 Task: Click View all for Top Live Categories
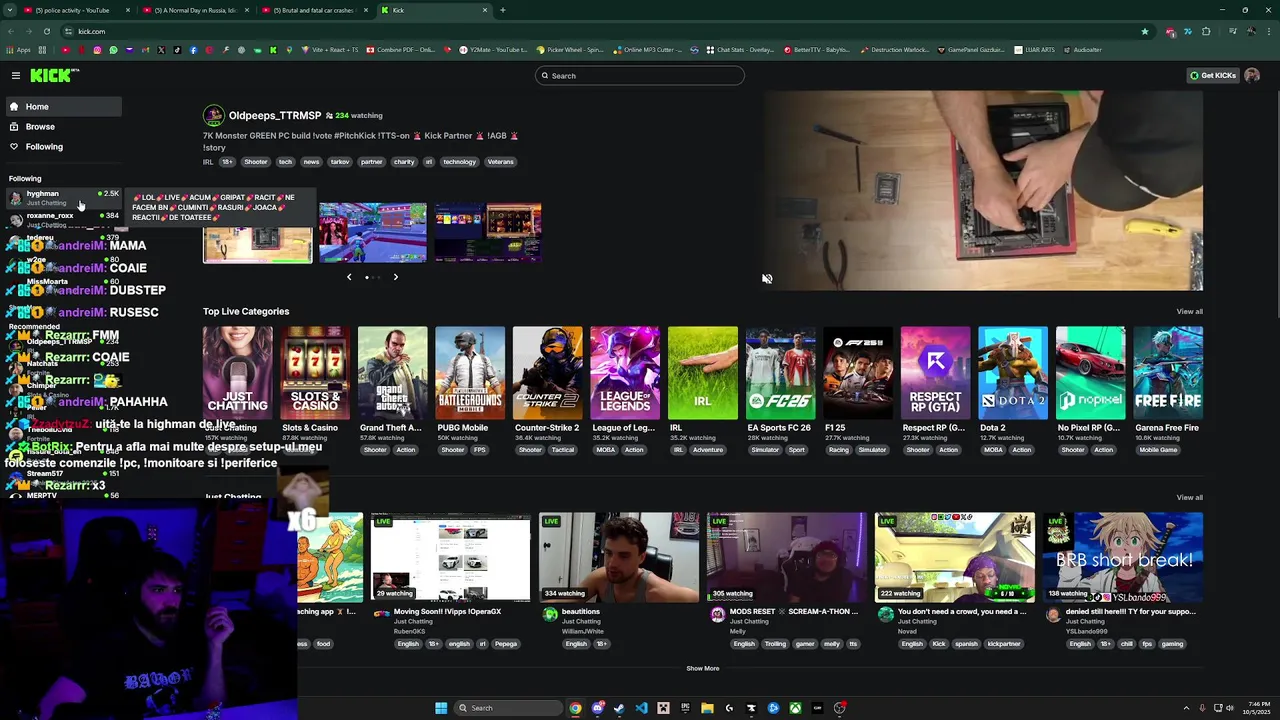pos(1189,312)
